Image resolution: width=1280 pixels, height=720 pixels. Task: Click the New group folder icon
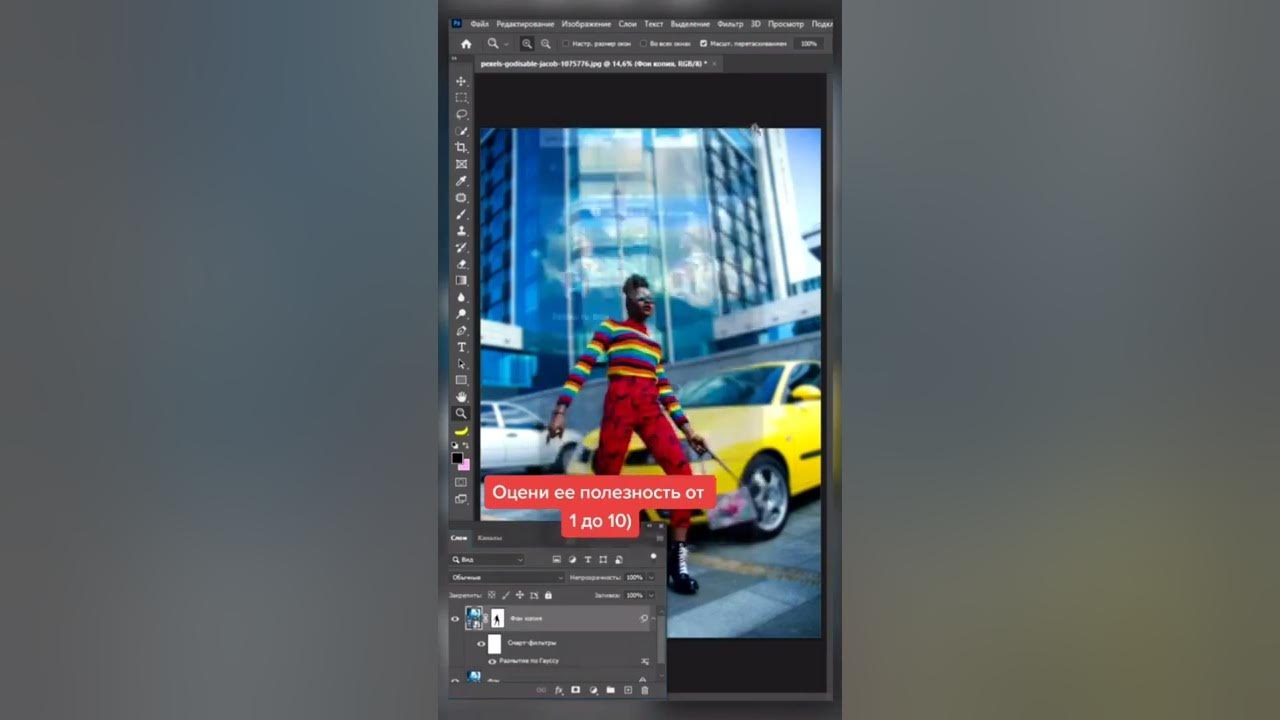click(x=610, y=690)
